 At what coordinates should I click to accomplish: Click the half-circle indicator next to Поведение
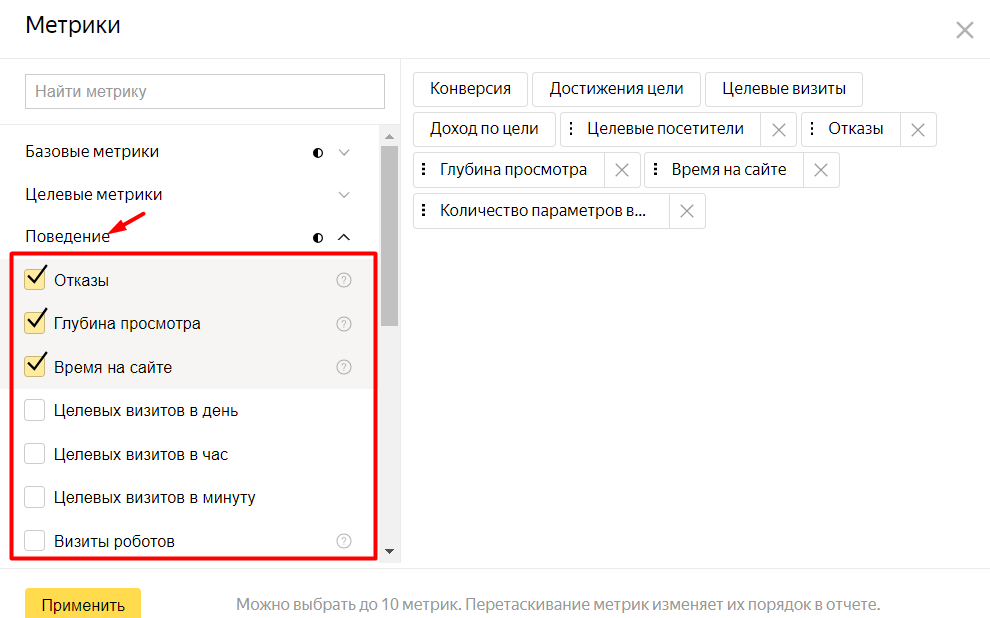point(318,237)
